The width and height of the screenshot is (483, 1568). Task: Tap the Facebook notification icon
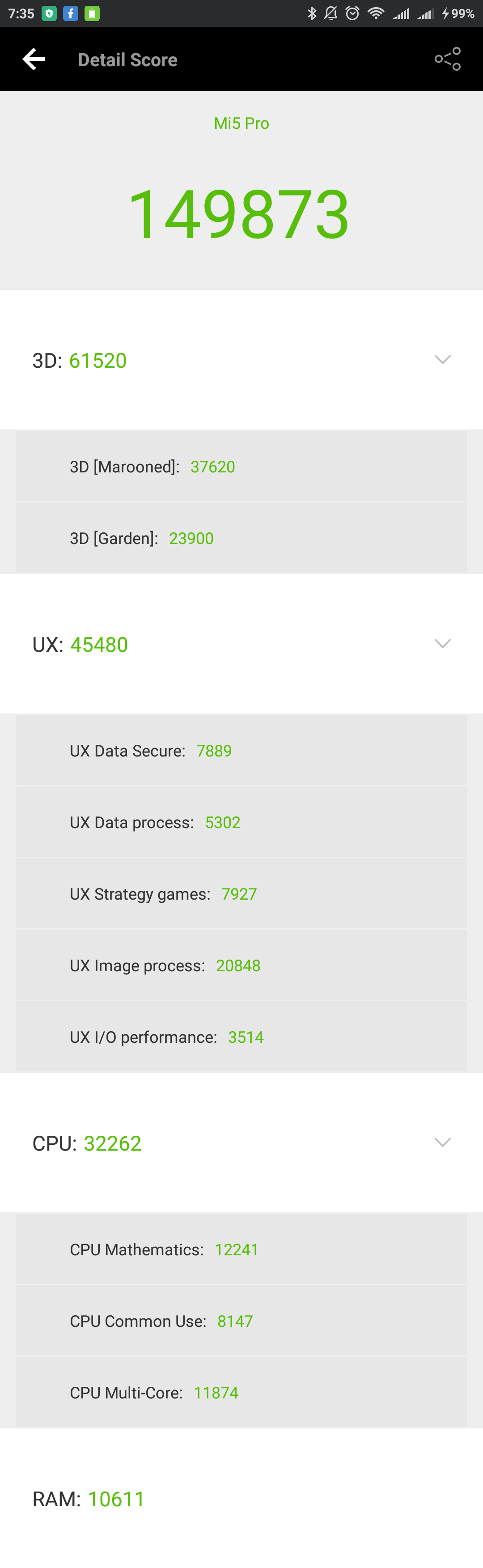coord(71,13)
